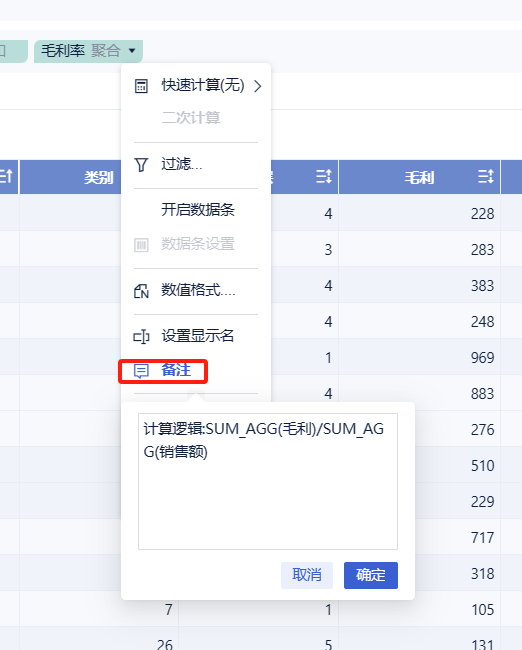The image size is (522, 650).
Task: Click the 毛利率 field pill
Action: coord(88,51)
